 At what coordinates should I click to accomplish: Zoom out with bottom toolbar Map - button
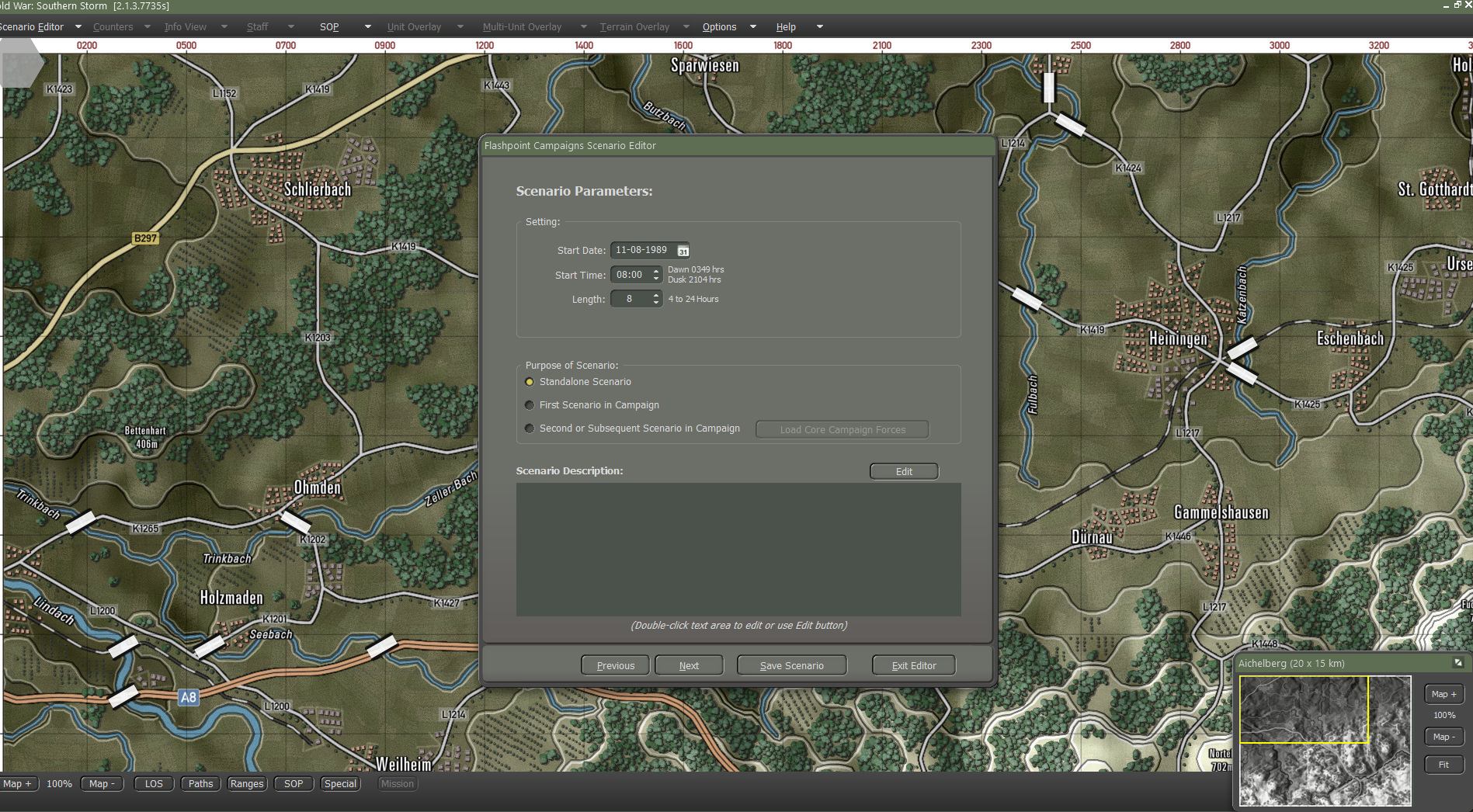point(102,784)
